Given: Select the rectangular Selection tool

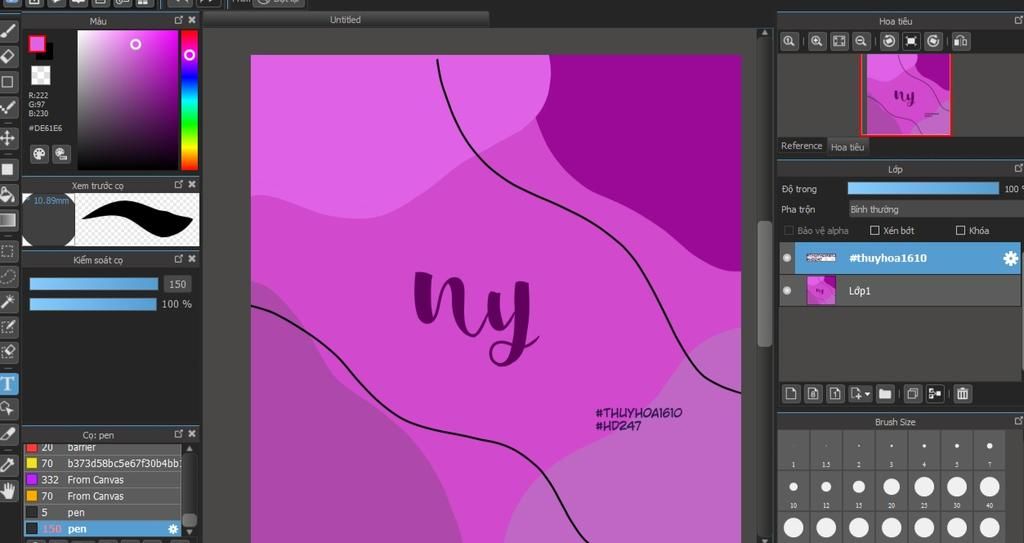Looking at the screenshot, I should (8, 252).
